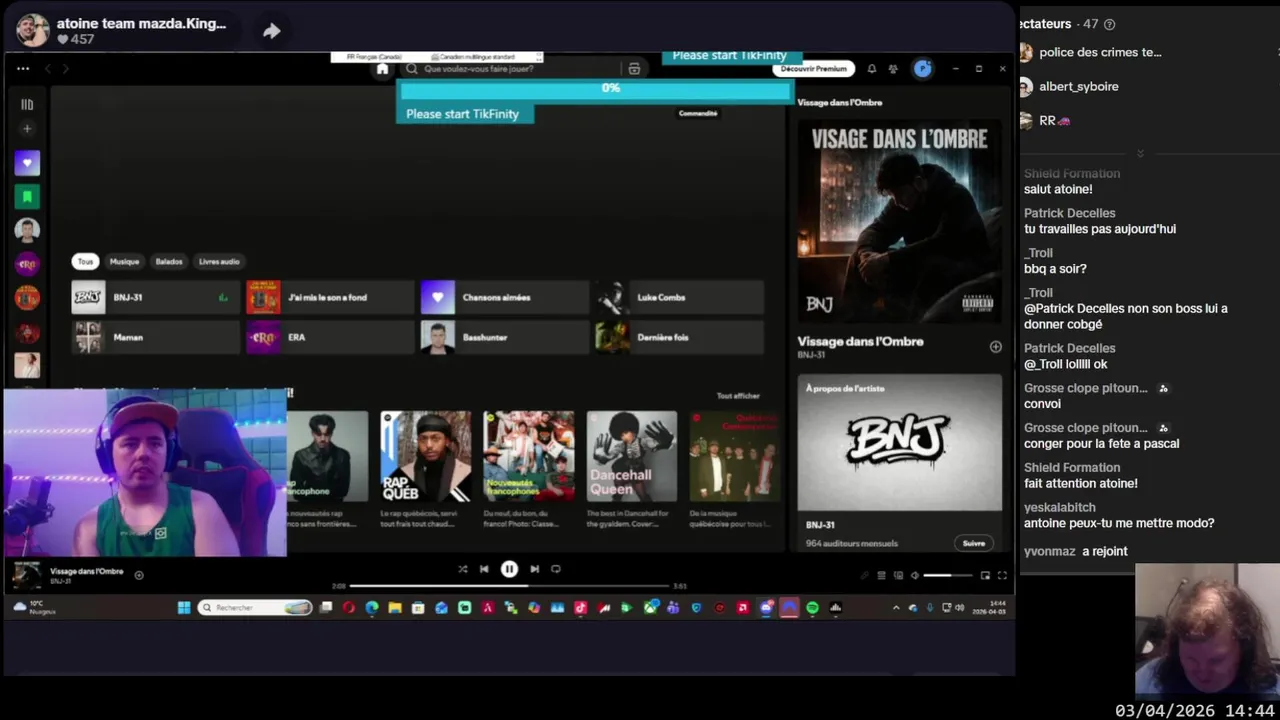Enter fullscreen with the expand icon

coord(1002,575)
